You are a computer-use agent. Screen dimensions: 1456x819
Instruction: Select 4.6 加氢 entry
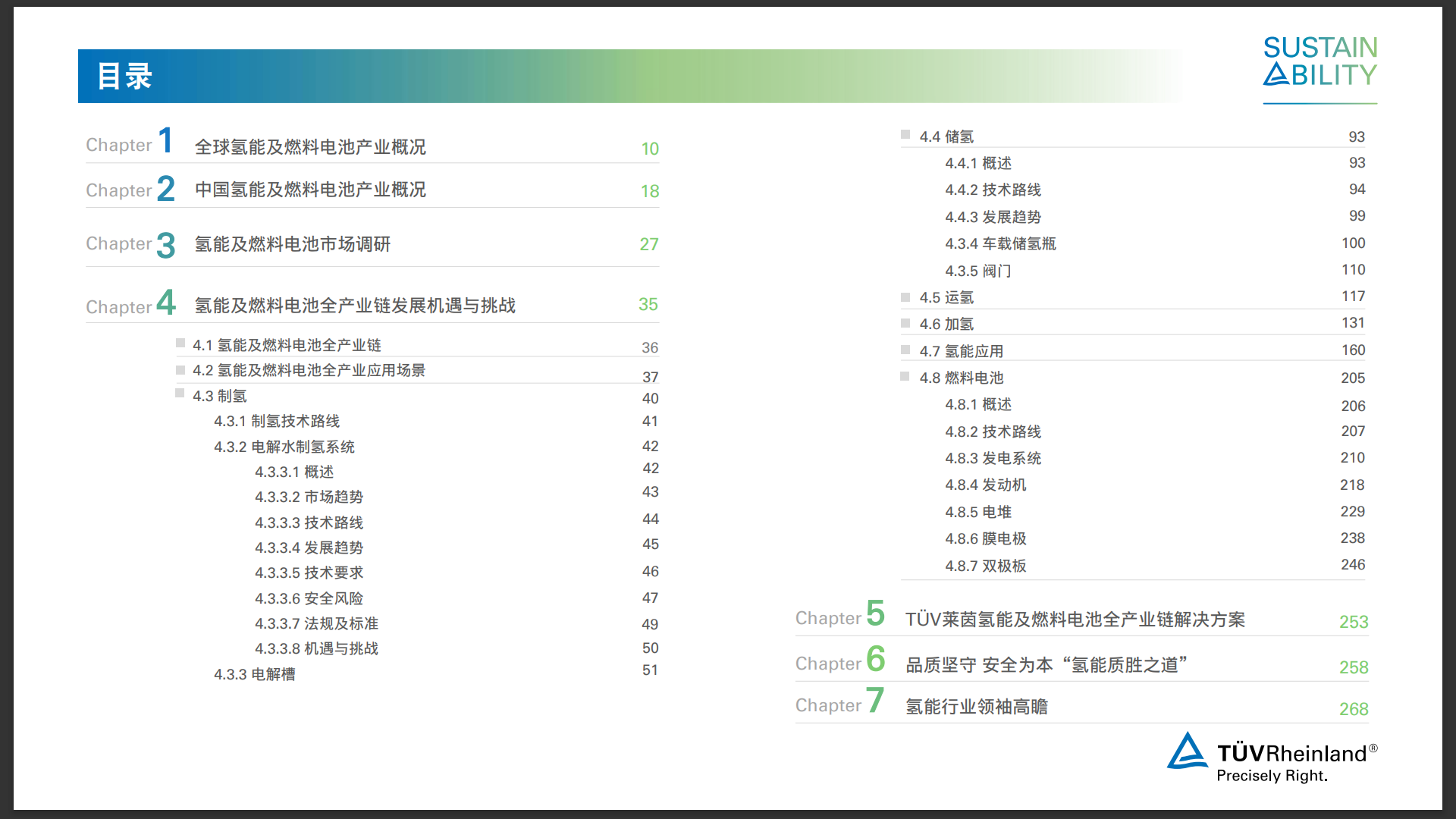[x=946, y=324]
